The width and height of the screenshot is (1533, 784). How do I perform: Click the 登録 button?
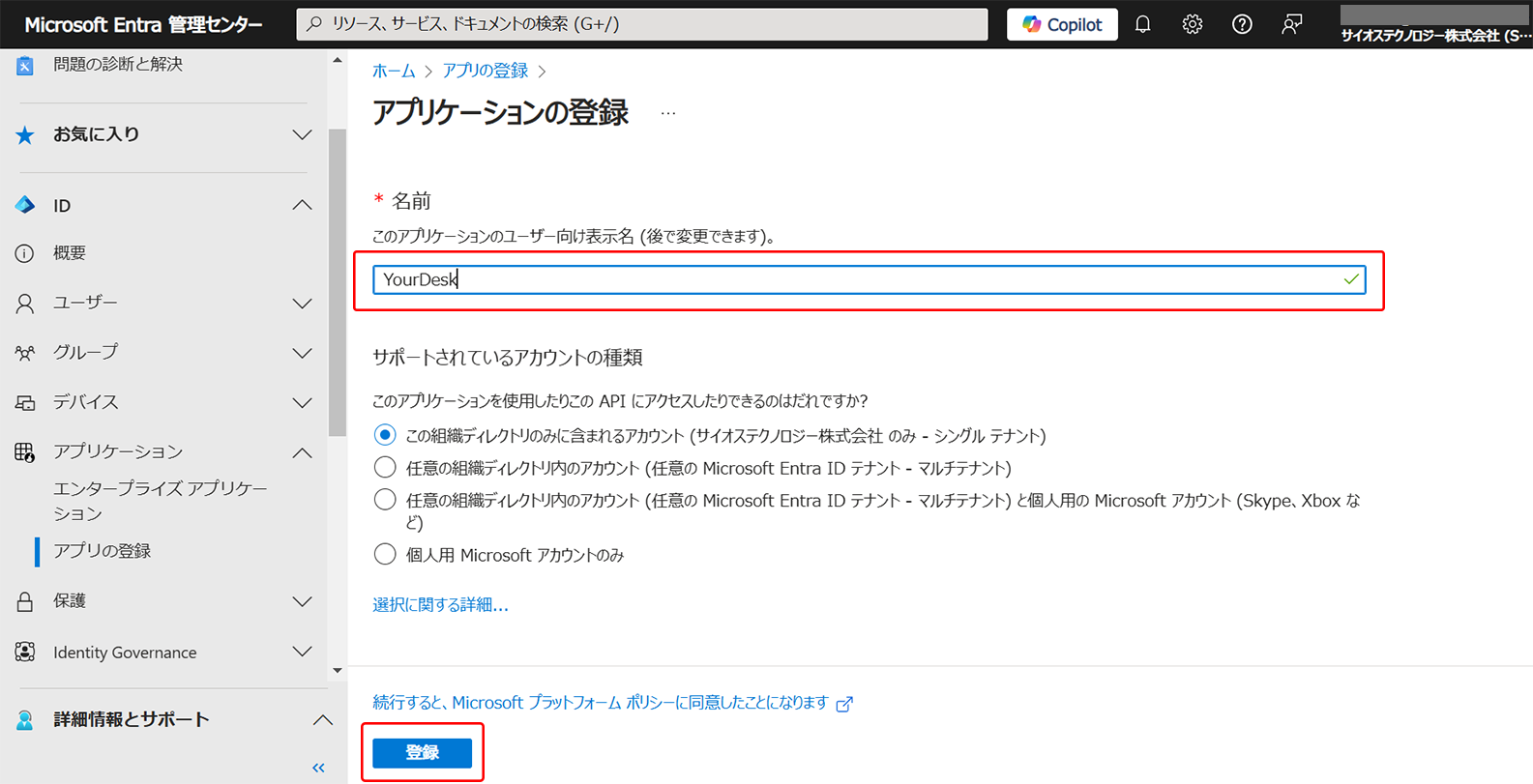point(423,752)
